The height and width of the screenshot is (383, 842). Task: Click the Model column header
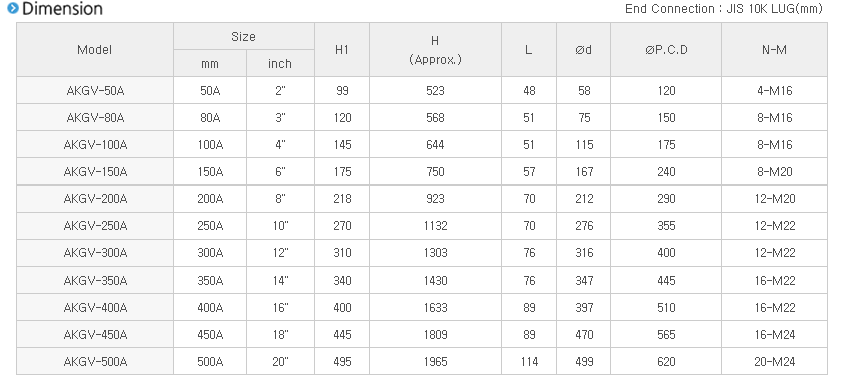click(x=95, y=50)
